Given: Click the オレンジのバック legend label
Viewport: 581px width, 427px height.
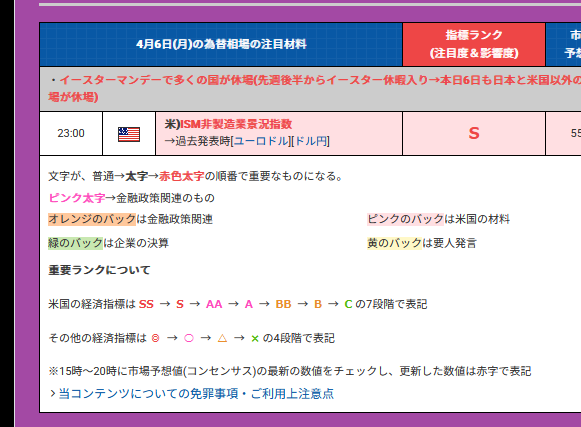Looking at the screenshot, I should [92, 219].
